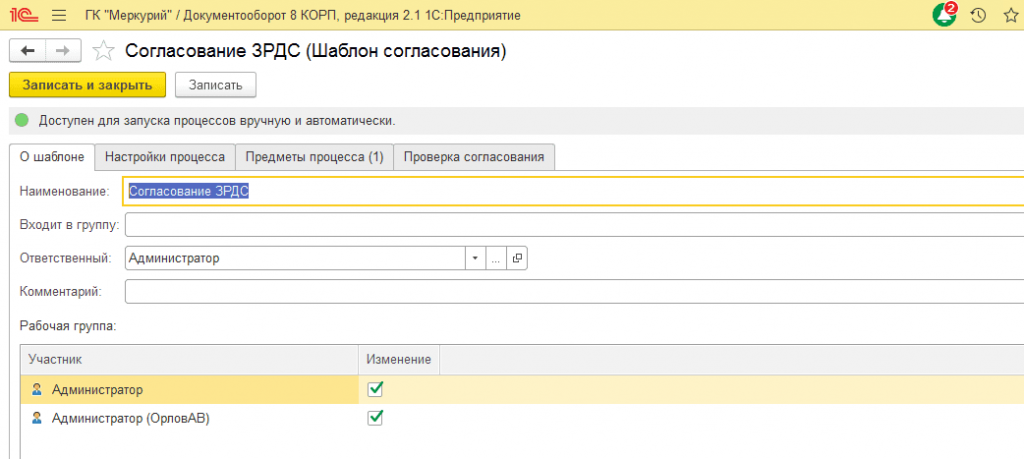Toggle Изменение checkbox for Администратор (ОрловАВ)
This screenshot has width=1024, height=459.
[376, 418]
